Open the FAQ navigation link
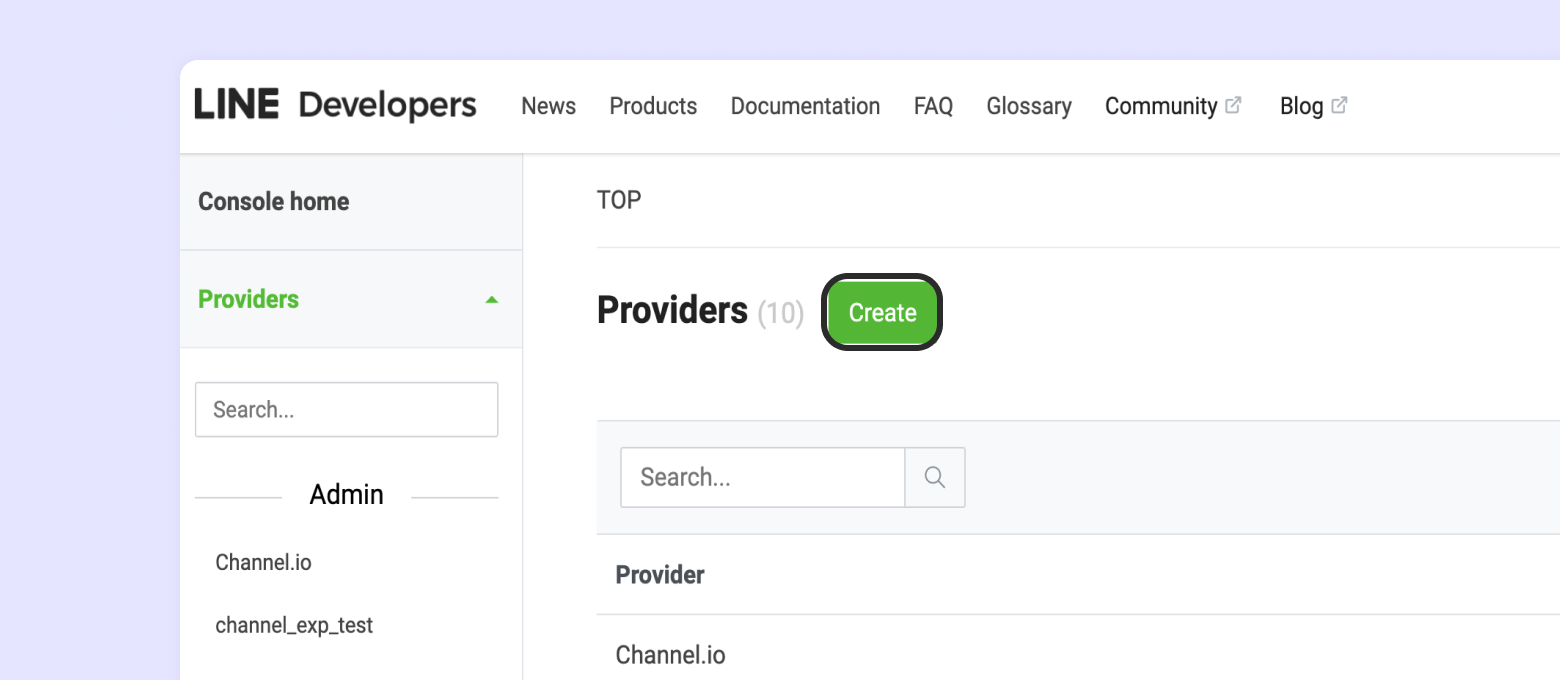 tap(933, 106)
